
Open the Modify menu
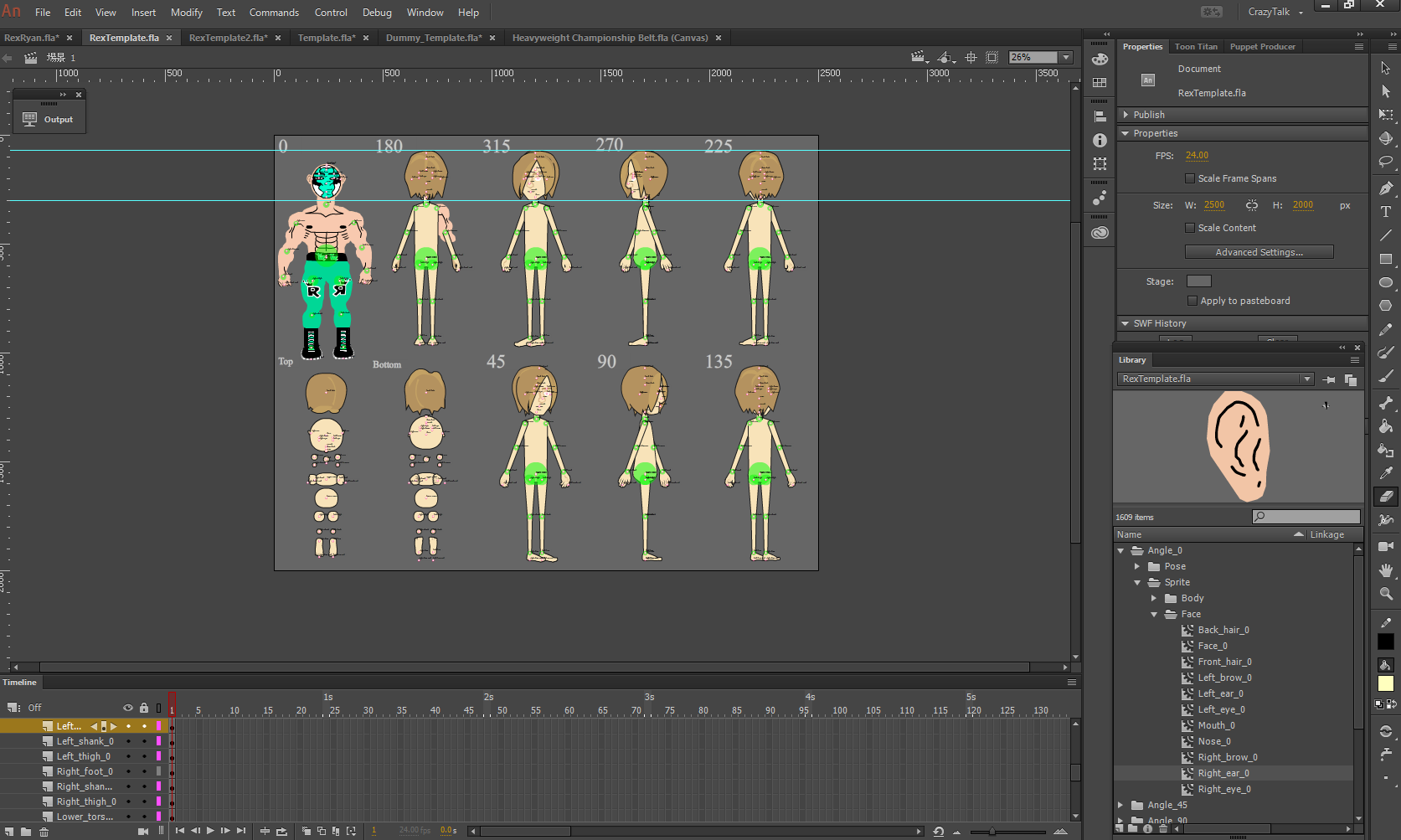pyautogui.click(x=186, y=13)
